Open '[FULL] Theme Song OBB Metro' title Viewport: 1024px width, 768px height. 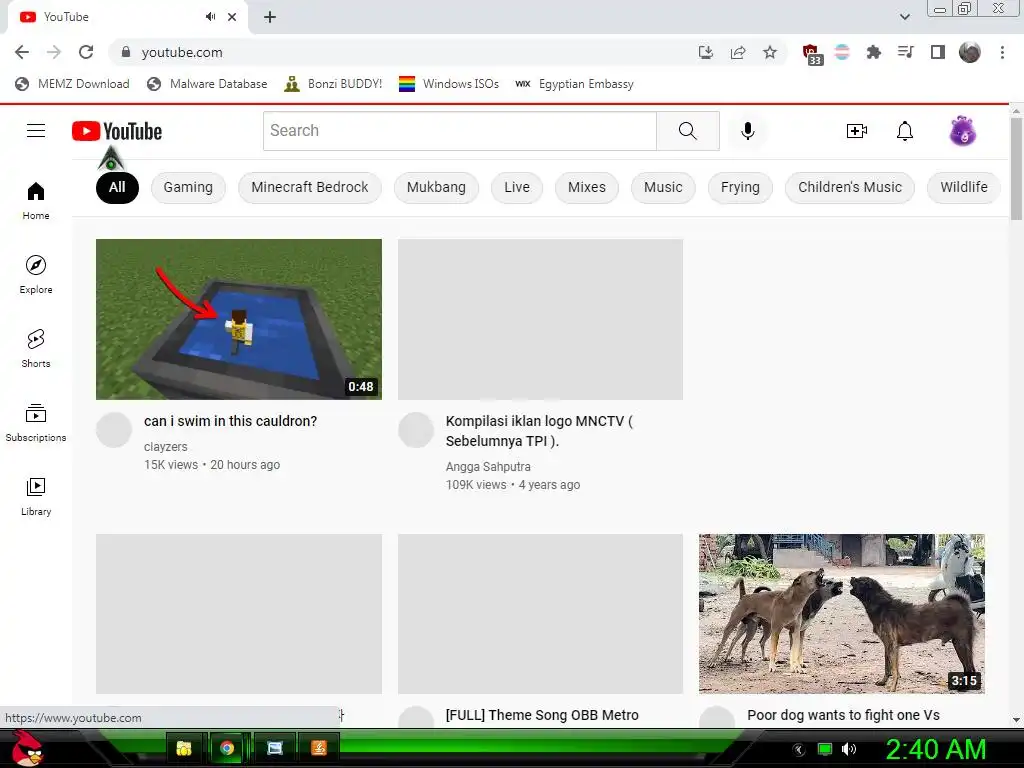tap(542, 715)
